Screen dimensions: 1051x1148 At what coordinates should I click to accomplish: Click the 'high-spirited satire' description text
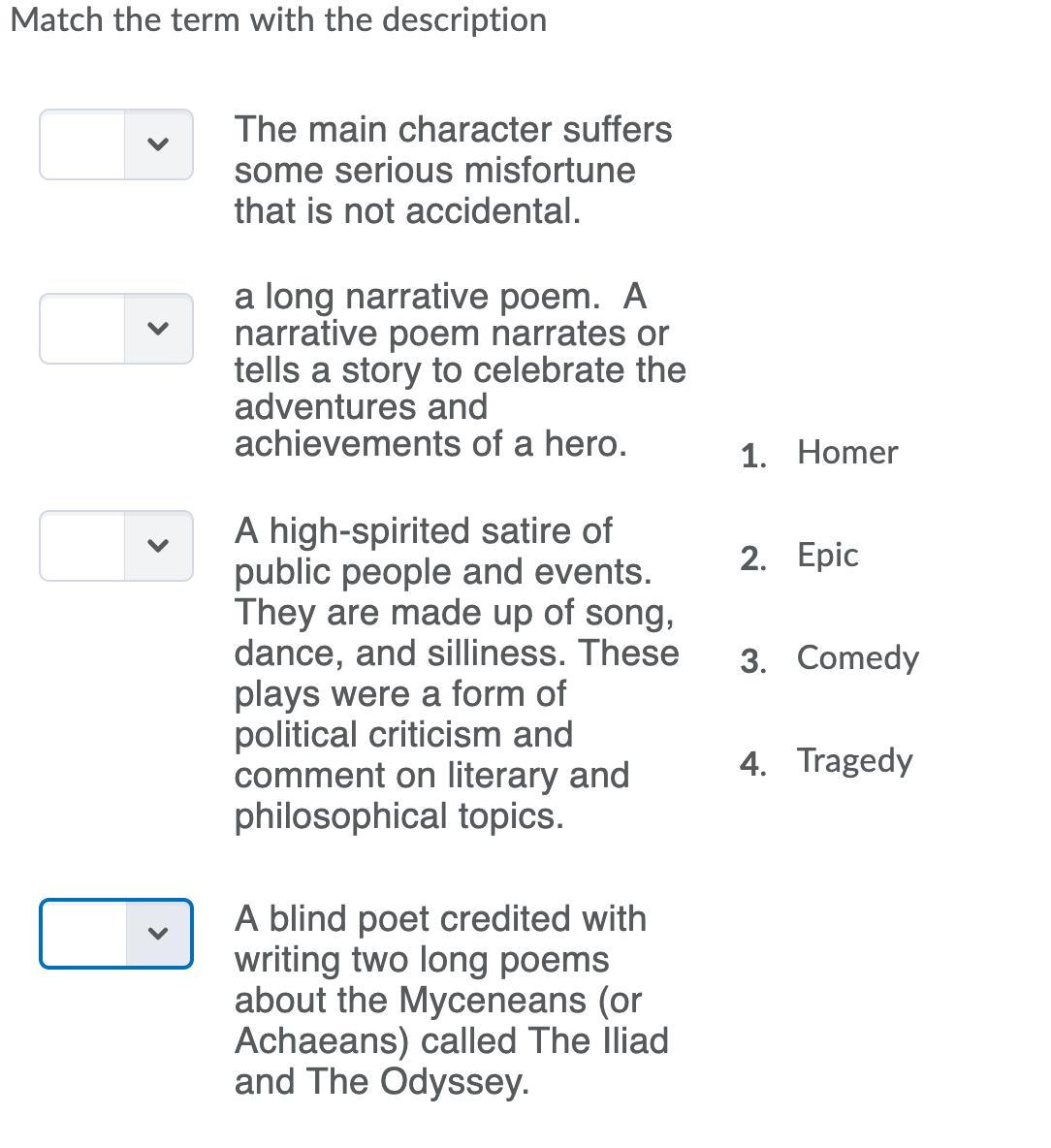pos(456,673)
